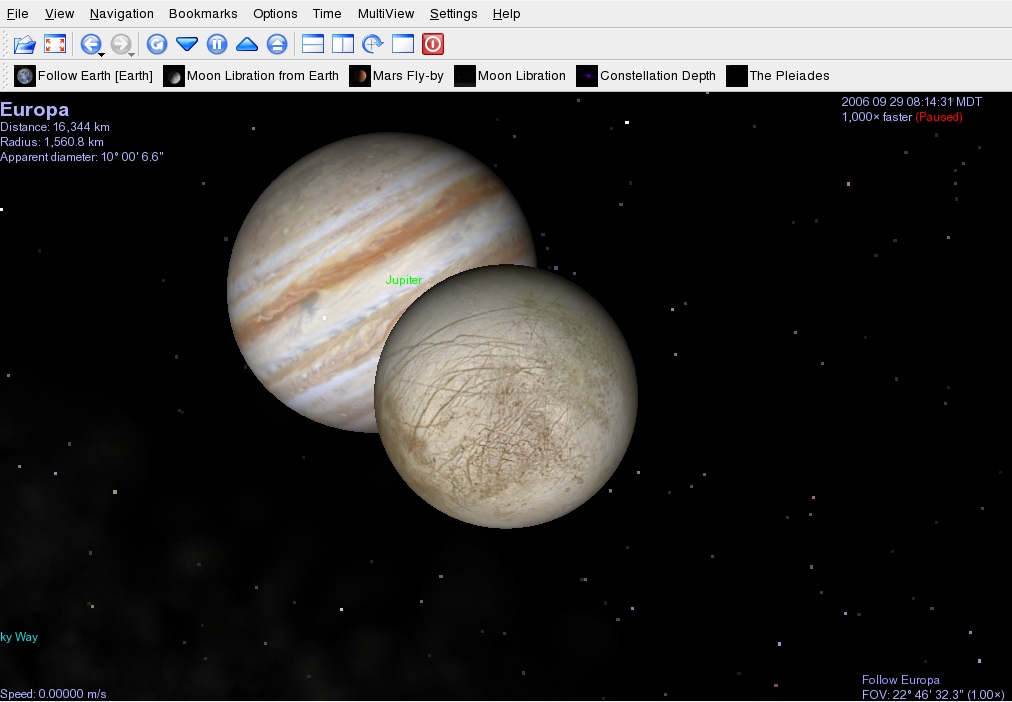Load The Pleiades bookmark
1012x702 pixels.
778,75
